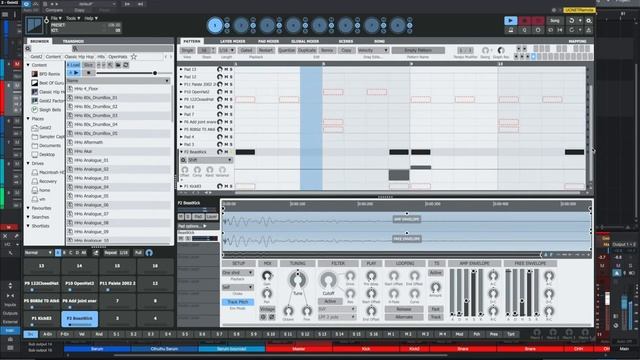This screenshot has height=360, width=640.
Task: Switch to the Layer Mixer tab
Action: (x=232, y=41)
